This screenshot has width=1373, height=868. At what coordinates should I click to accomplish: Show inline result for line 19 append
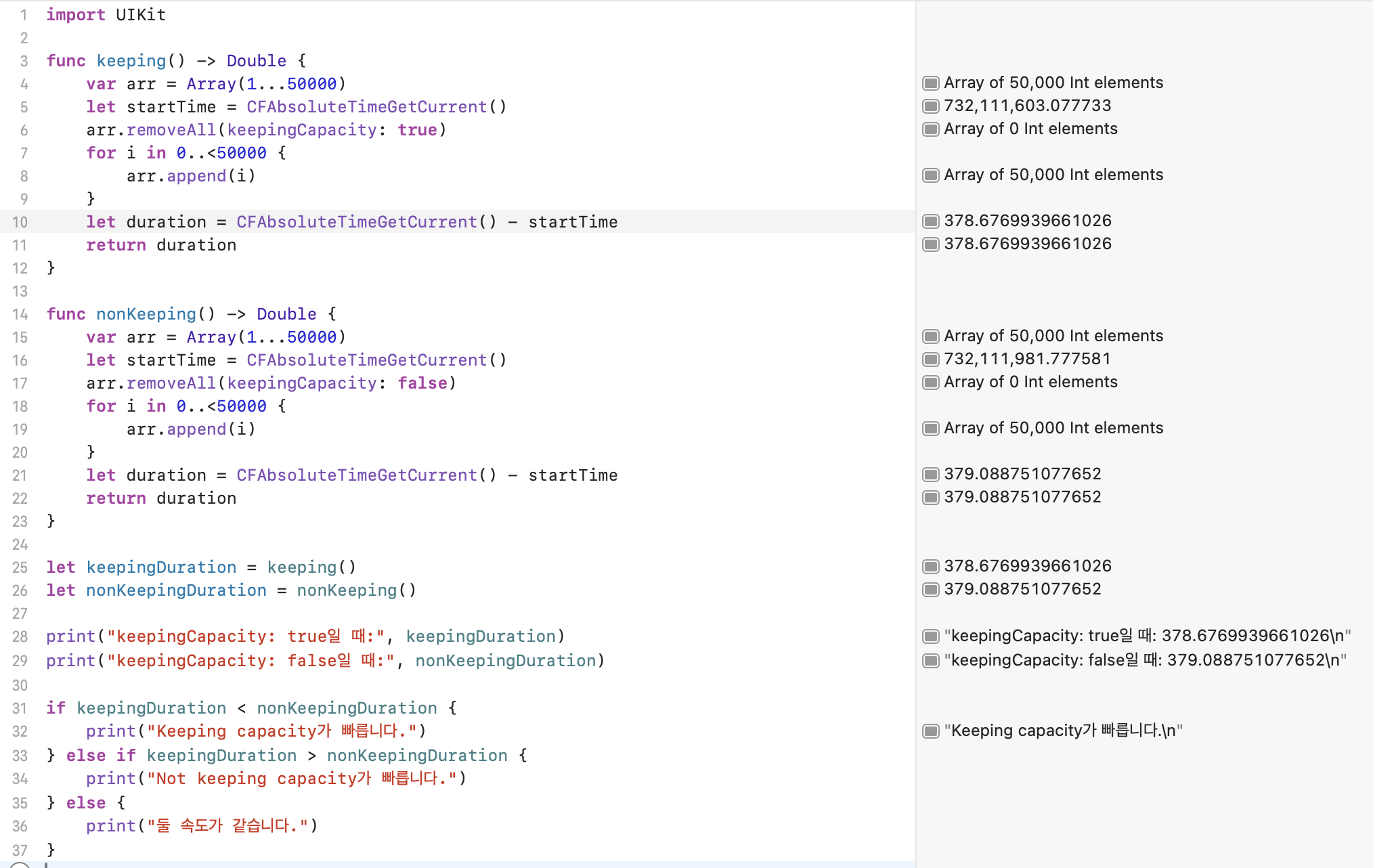coord(931,429)
